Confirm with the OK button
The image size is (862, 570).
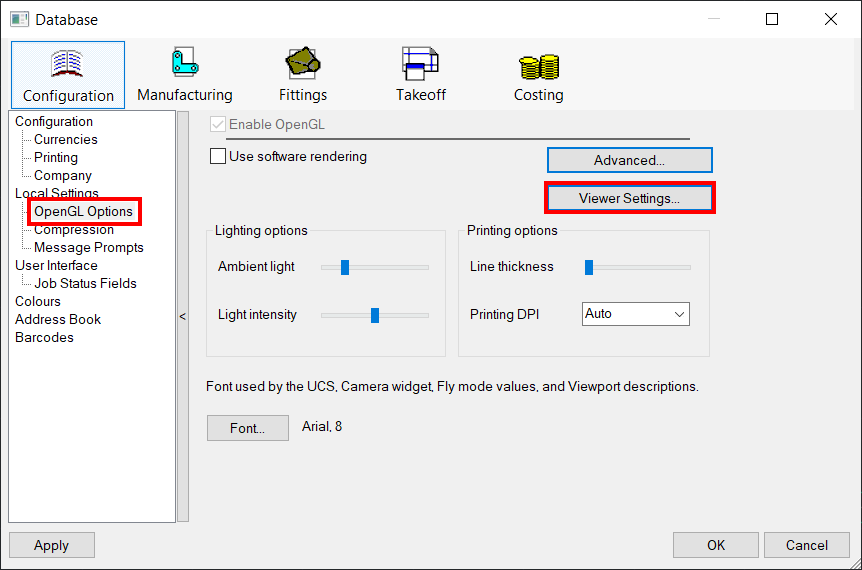point(716,545)
